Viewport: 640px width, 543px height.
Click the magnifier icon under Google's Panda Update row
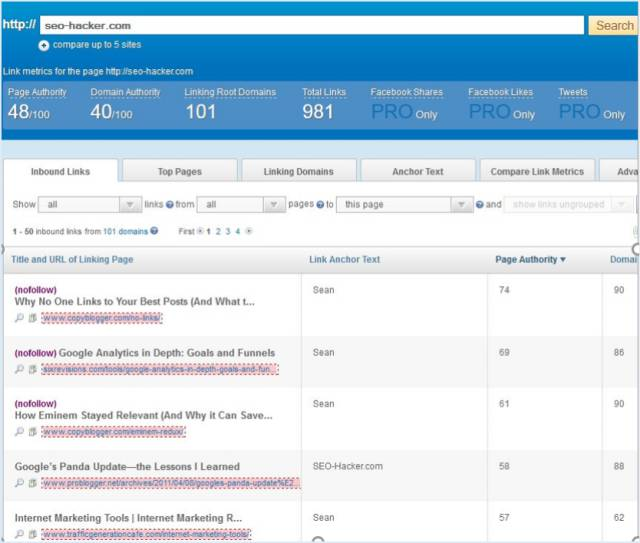(19, 483)
